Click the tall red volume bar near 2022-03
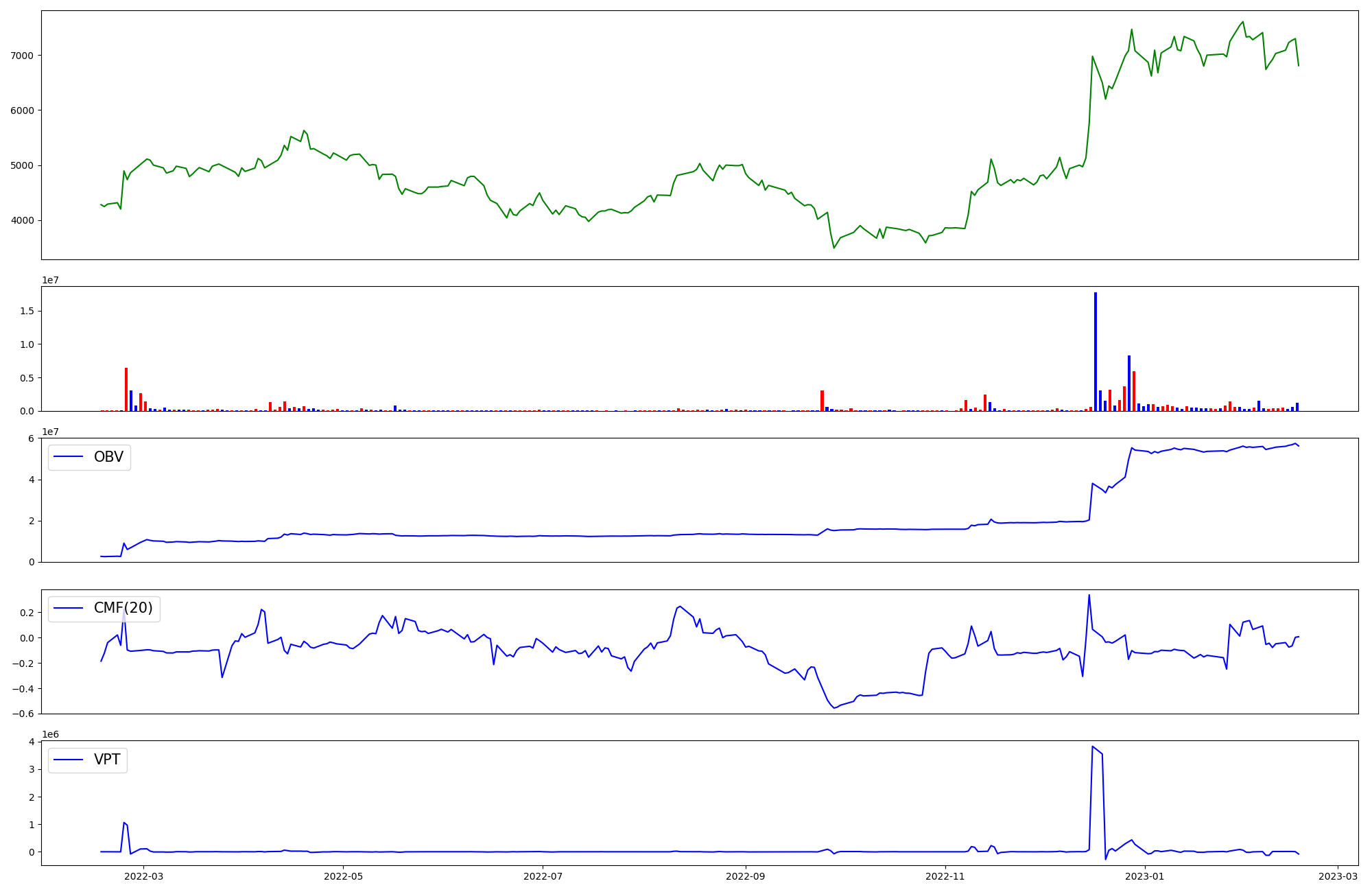 [x=126, y=389]
